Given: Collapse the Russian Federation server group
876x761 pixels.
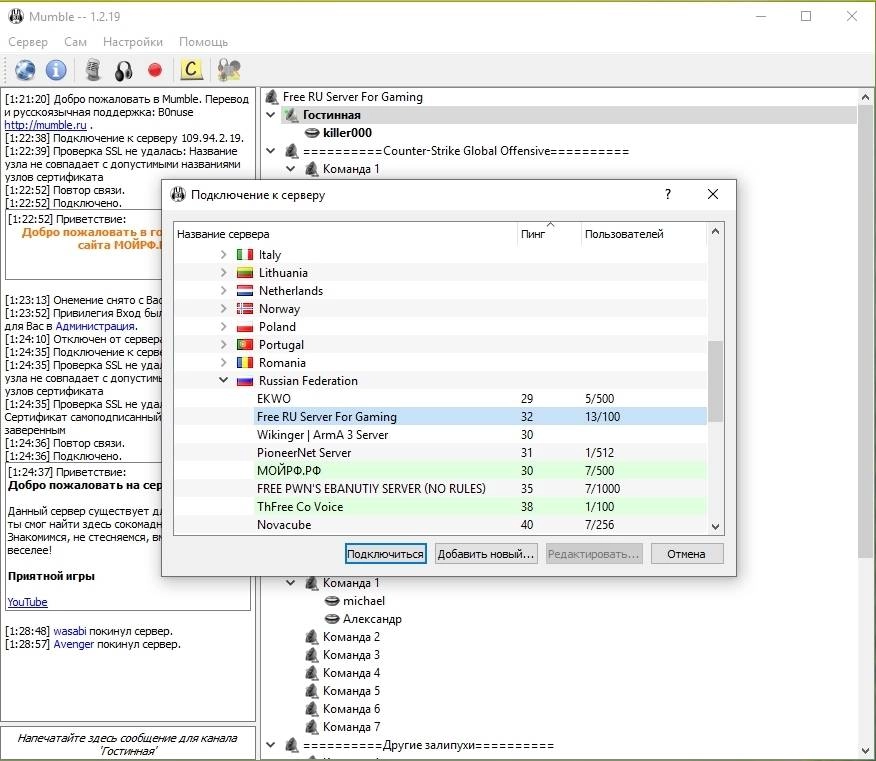Looking at the screenshot, I should pos(223,380).
